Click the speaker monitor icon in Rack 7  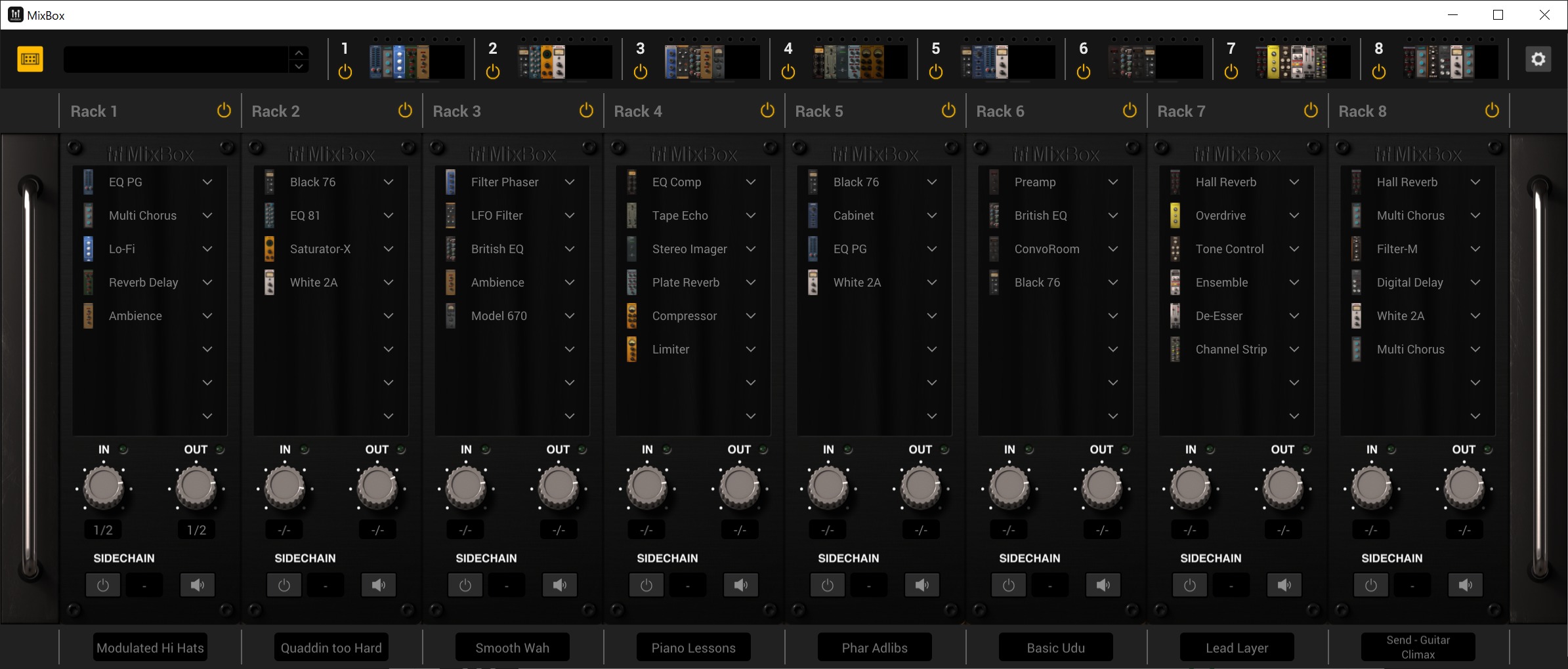(x=1284, y=584)
